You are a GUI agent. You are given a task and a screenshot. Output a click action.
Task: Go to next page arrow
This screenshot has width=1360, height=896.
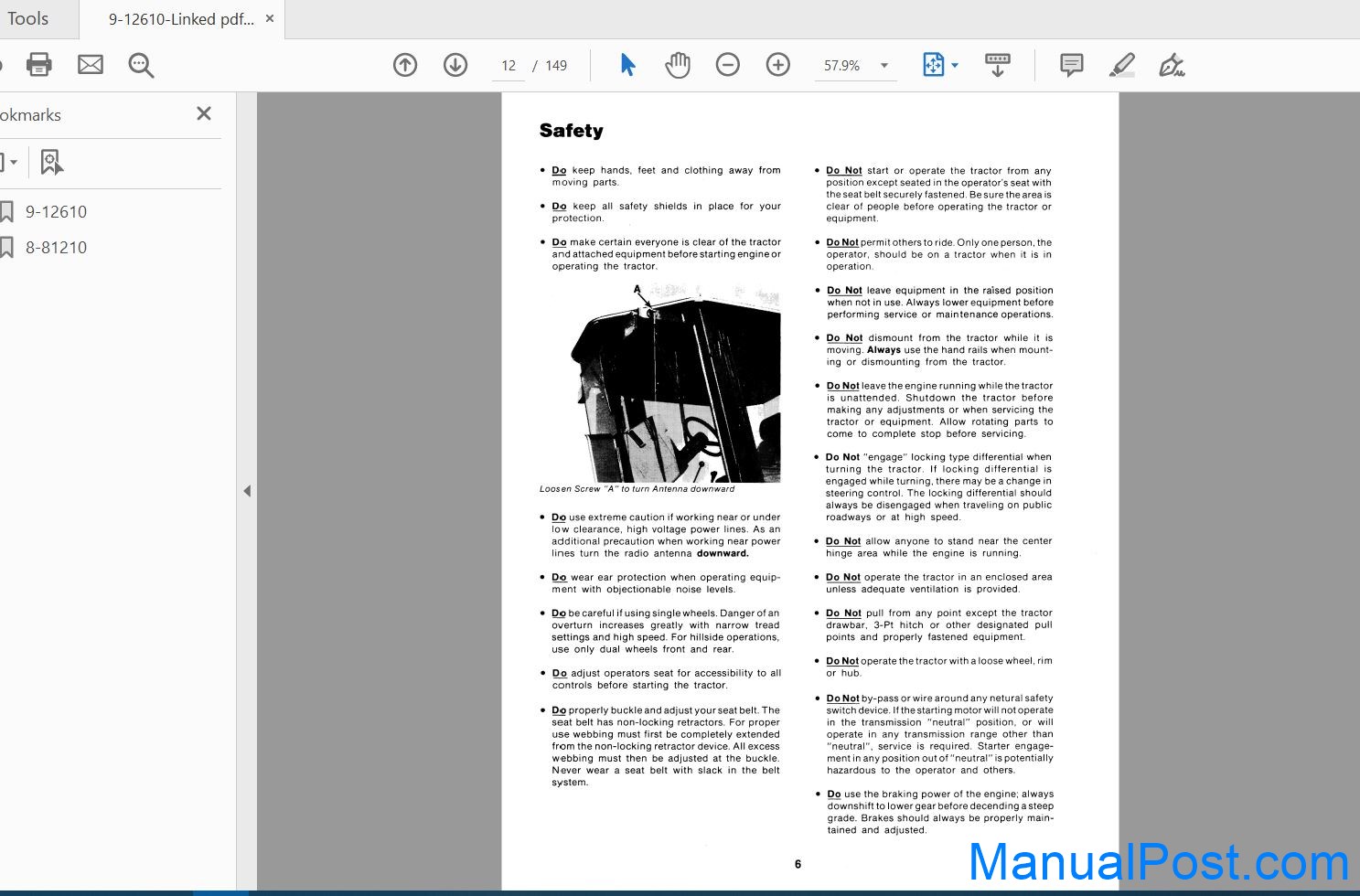[455, 65]
